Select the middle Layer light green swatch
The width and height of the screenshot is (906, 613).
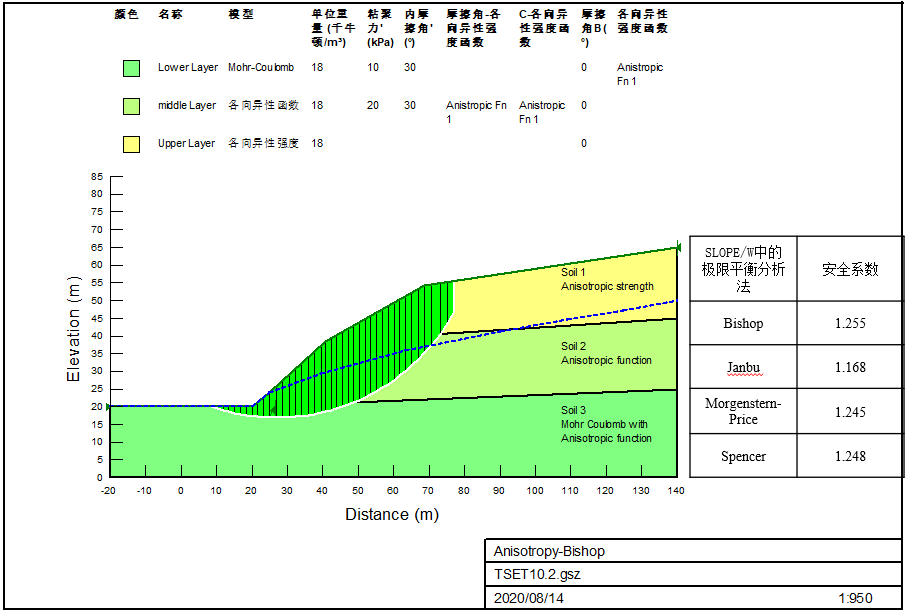131,106
